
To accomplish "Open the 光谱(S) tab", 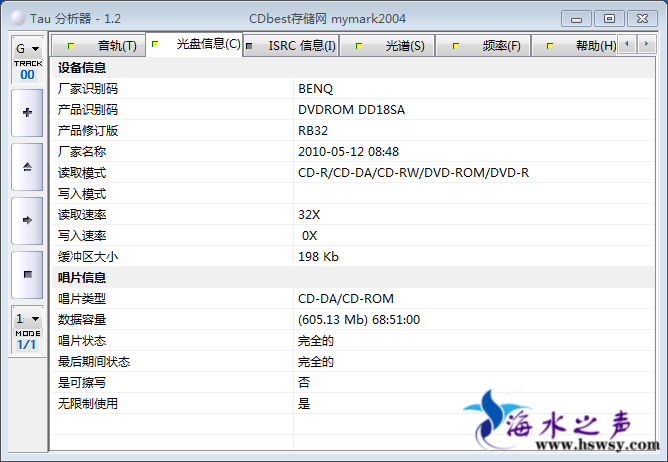I will (387, 46).
